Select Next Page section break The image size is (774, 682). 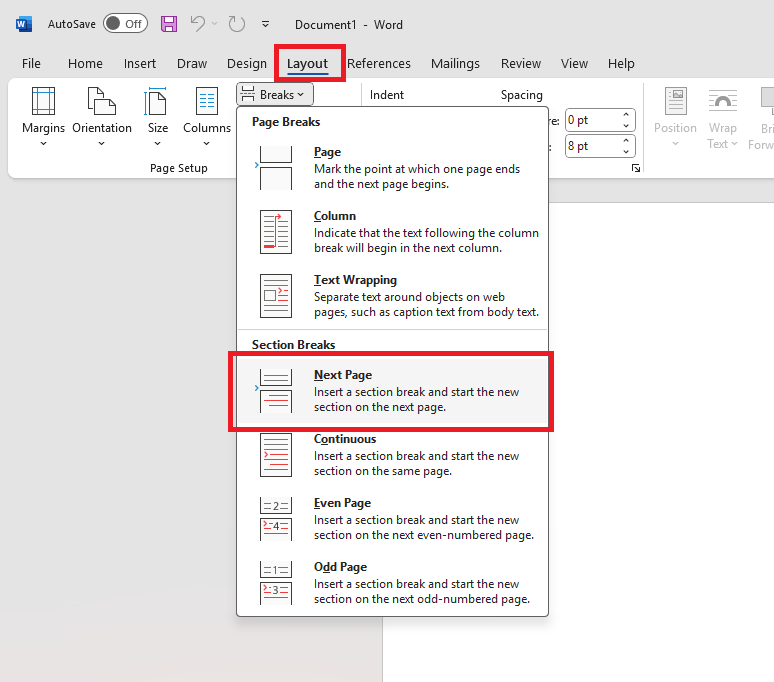pos(391,391)
